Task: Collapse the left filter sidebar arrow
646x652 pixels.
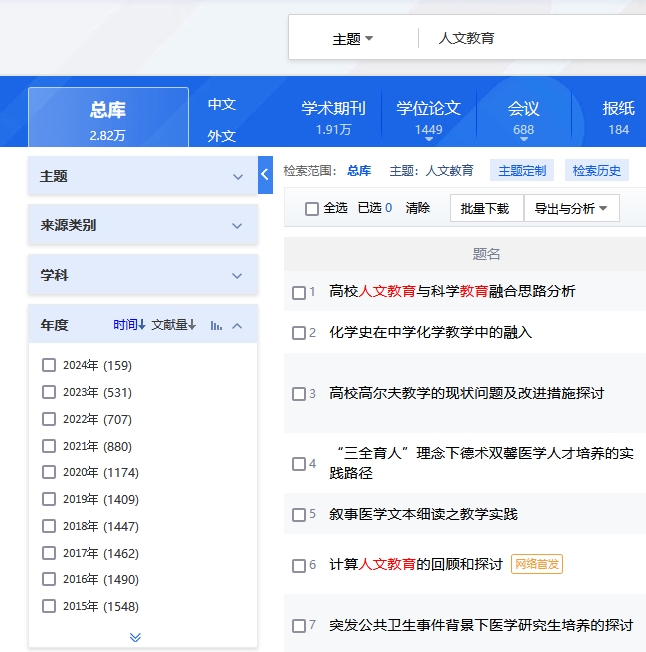Action: click(x=265, y=174)
